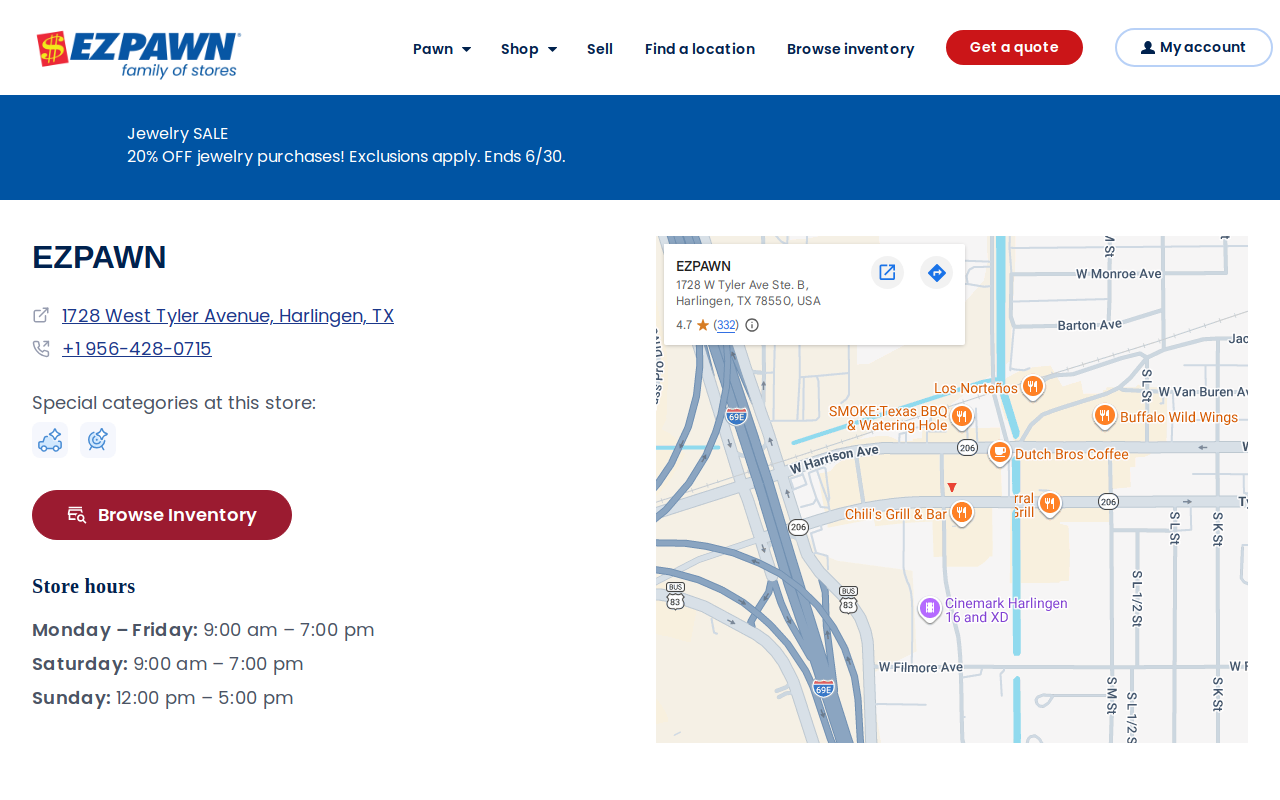1280x800 pixels.
Task: Select the car special category icon
Action: point(50,440)
